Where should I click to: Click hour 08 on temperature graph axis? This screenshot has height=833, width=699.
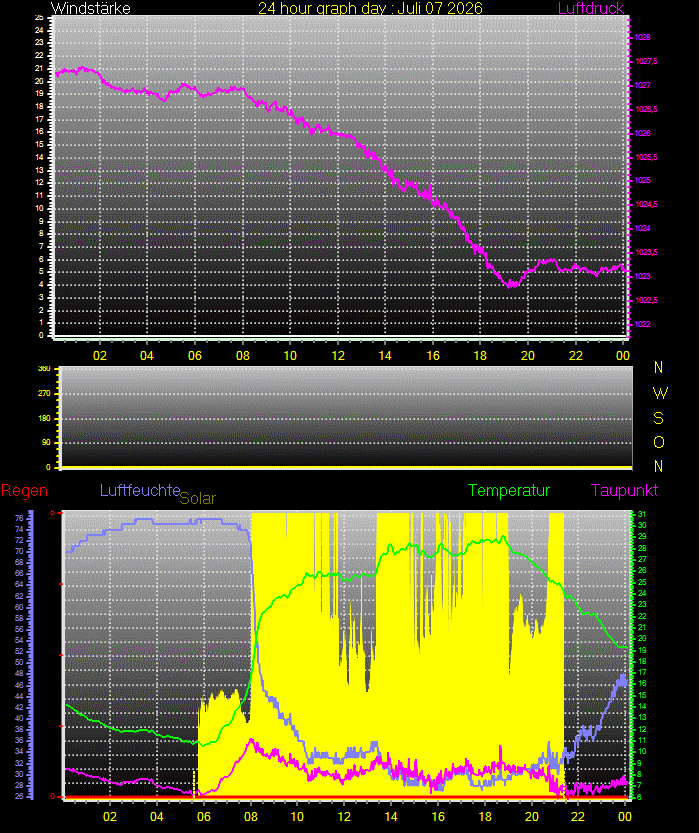coord(251,817)
